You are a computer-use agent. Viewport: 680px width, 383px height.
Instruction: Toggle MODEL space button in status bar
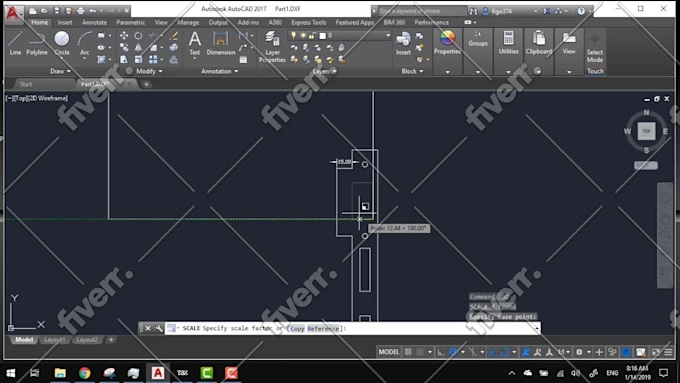tap(389, 352)
